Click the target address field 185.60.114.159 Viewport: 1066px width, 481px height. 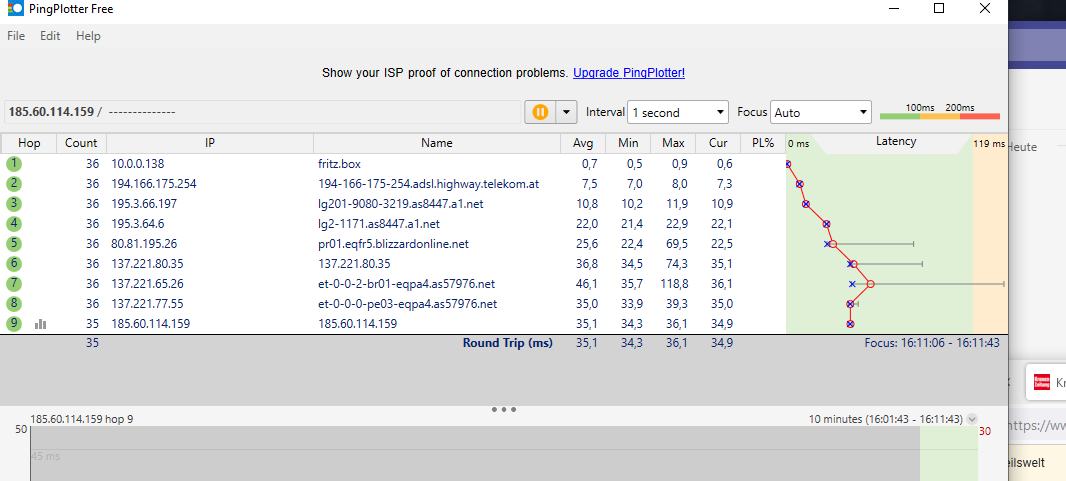[262, 112]
